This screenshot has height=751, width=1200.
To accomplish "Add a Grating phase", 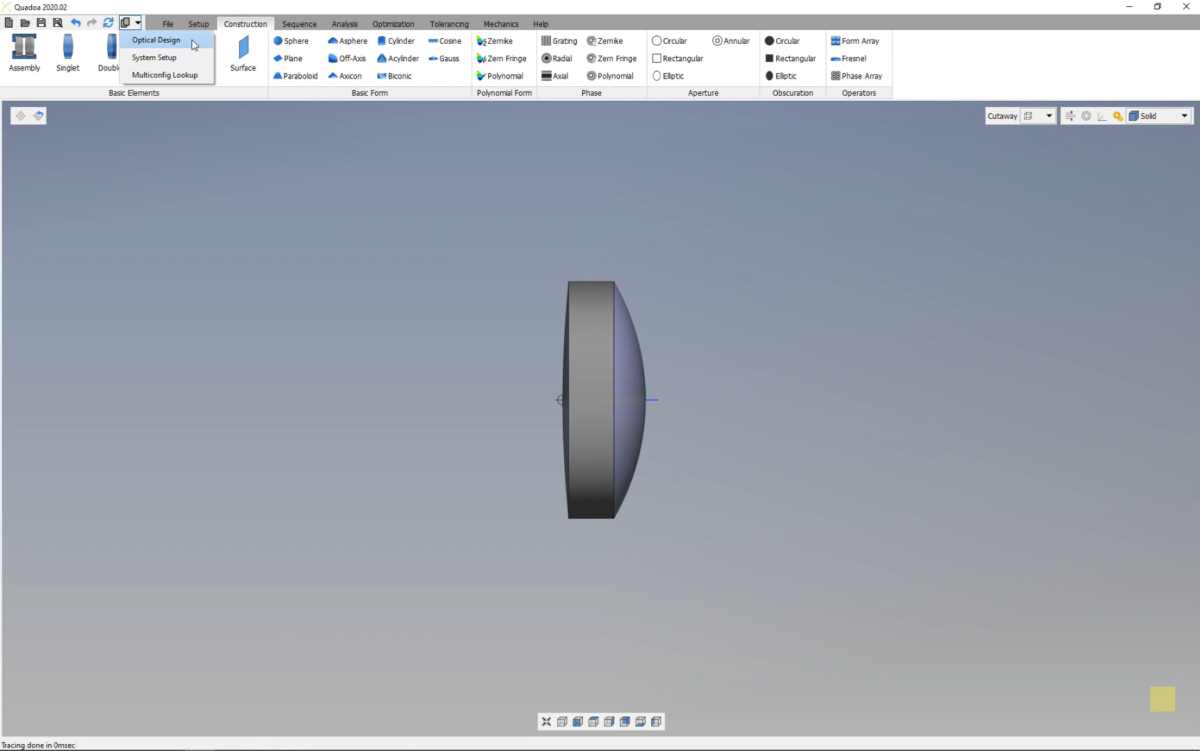I will 559,41.
